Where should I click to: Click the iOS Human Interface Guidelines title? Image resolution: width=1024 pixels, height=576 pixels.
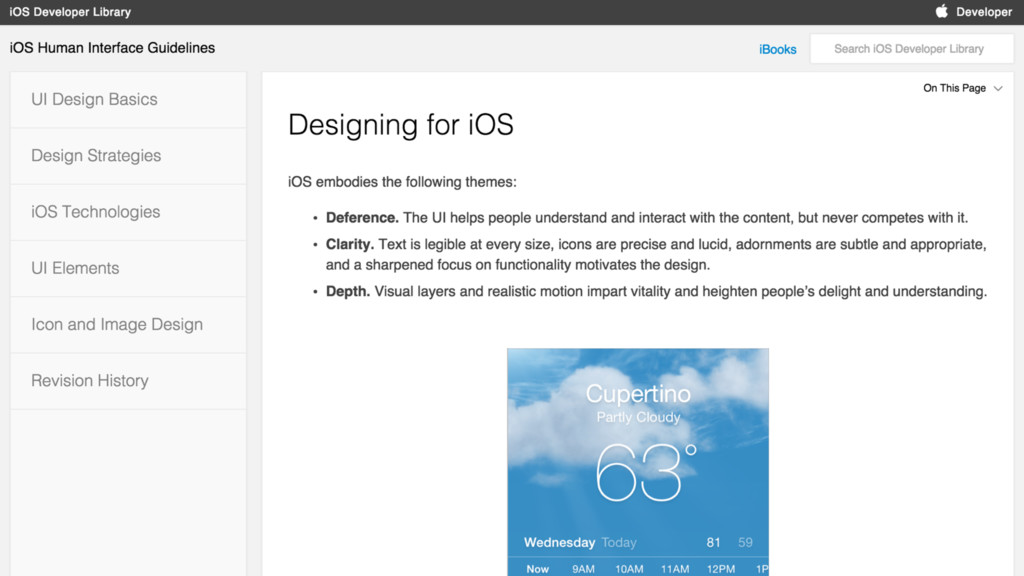tap(112, 48)
